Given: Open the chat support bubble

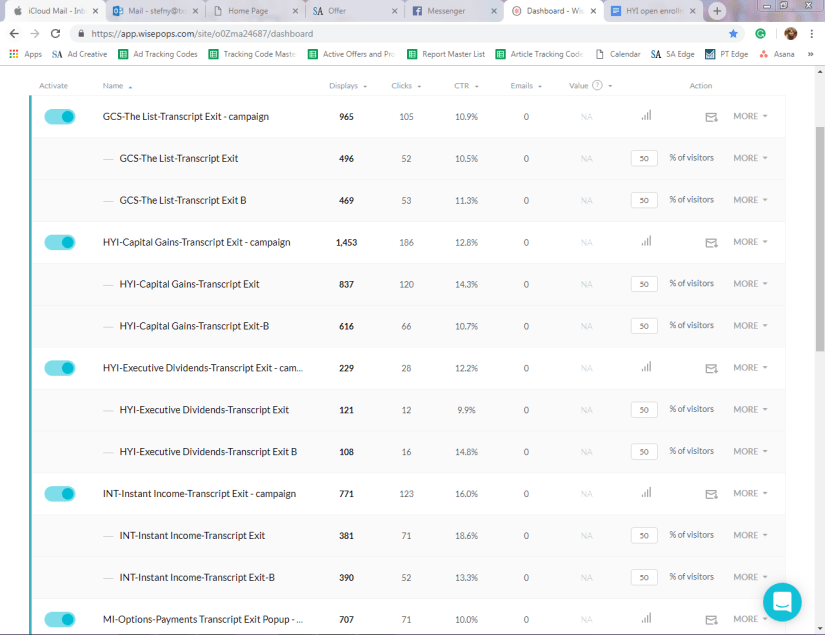Looking at the screenshot, I should (783, 602).
